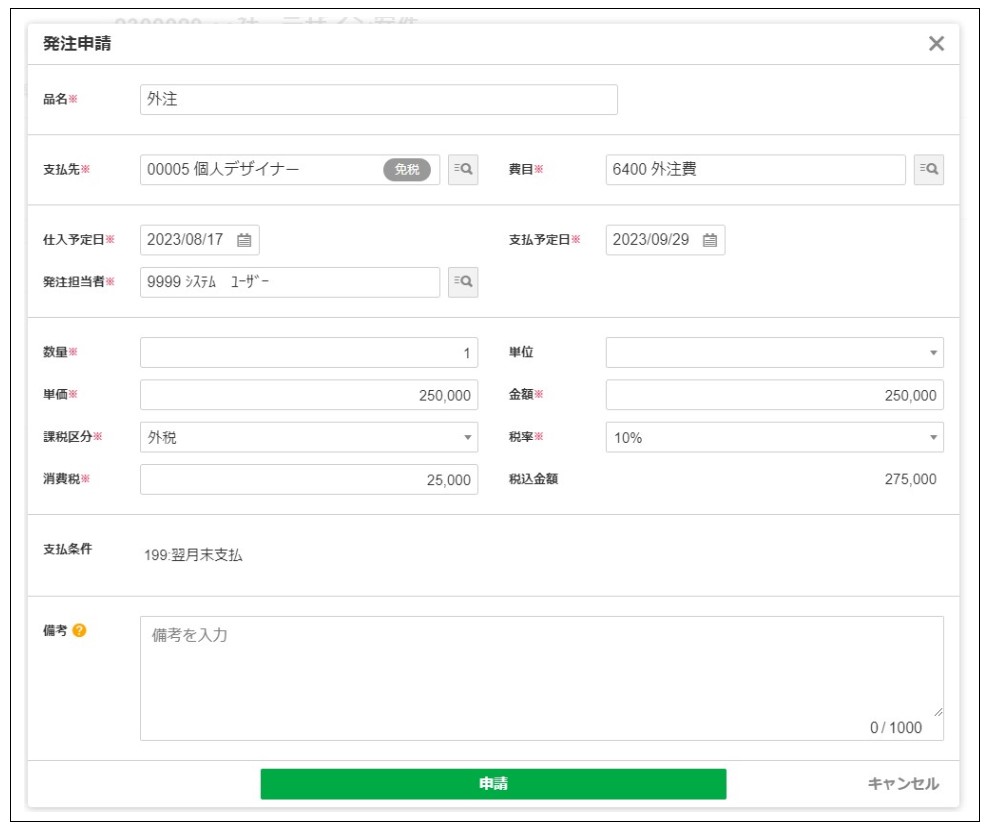This screenshot has width=990, height=827.
Task: Open the 支払先 search lookup icon
Action: point(462,170)
